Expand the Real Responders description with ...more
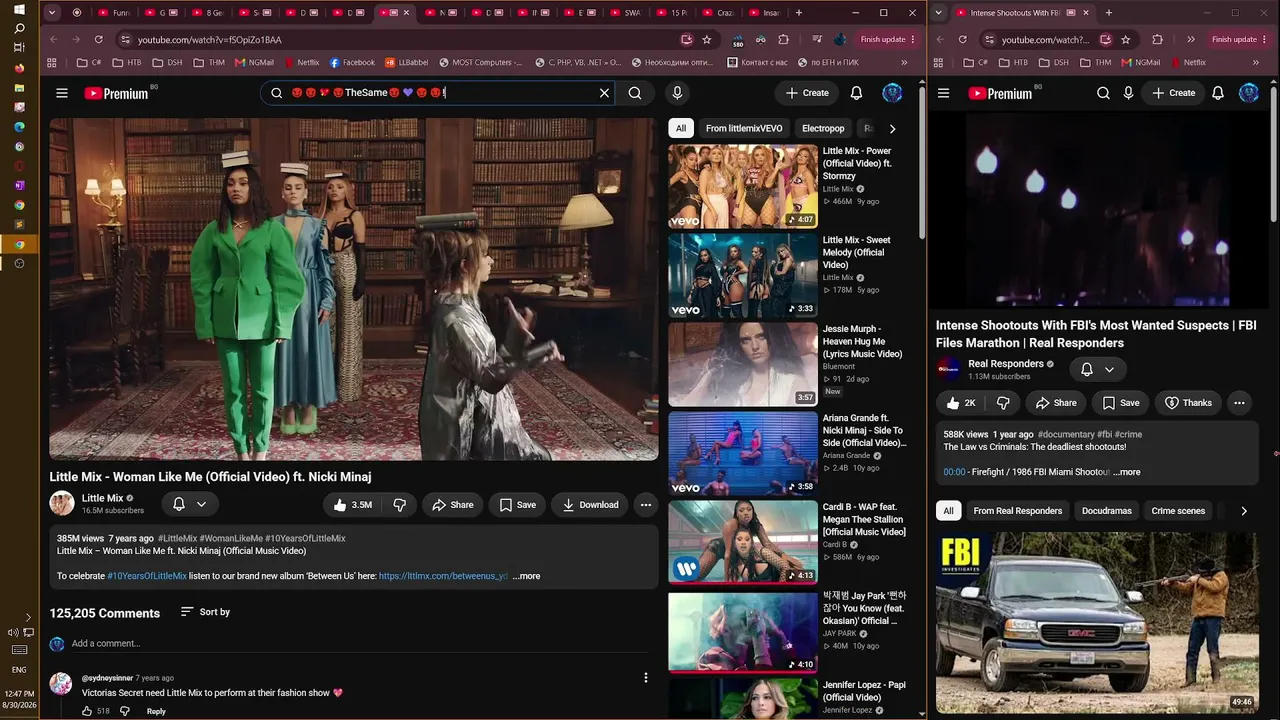 coord(1127,472)
